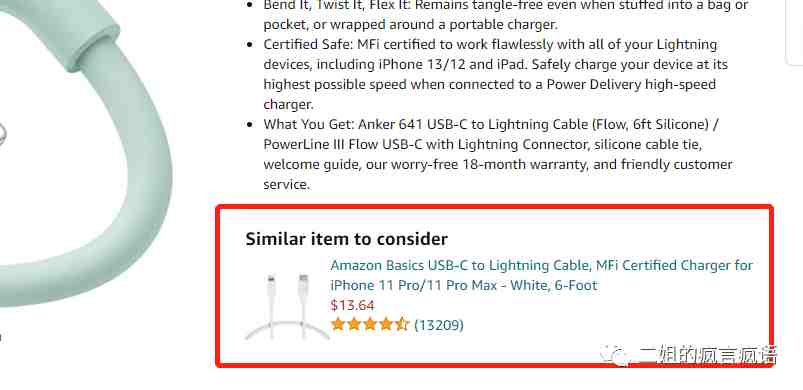
Task: Click the 'Certified Safe' bullet paragraph
Action: point(496,74)
